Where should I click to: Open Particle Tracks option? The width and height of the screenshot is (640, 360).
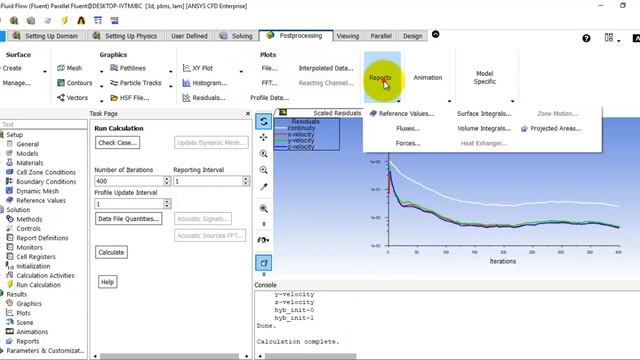click(x=136, y=83)
